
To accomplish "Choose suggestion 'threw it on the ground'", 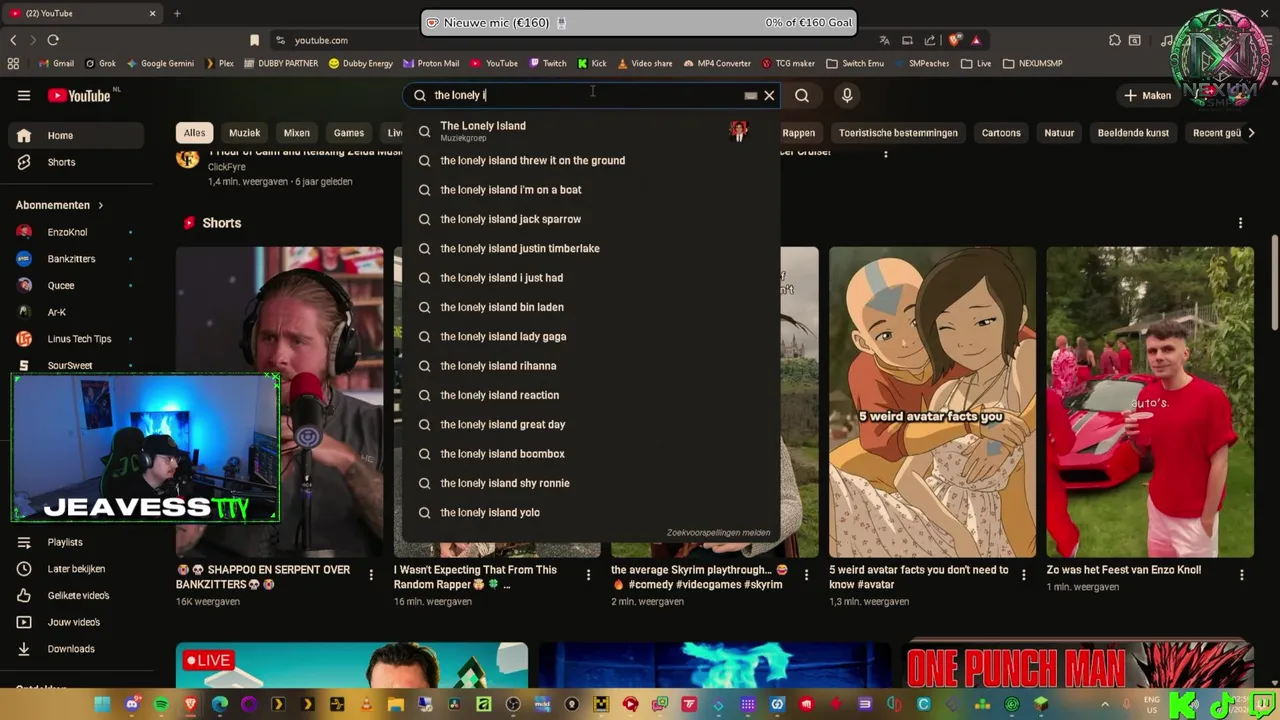I will point(590,160).
